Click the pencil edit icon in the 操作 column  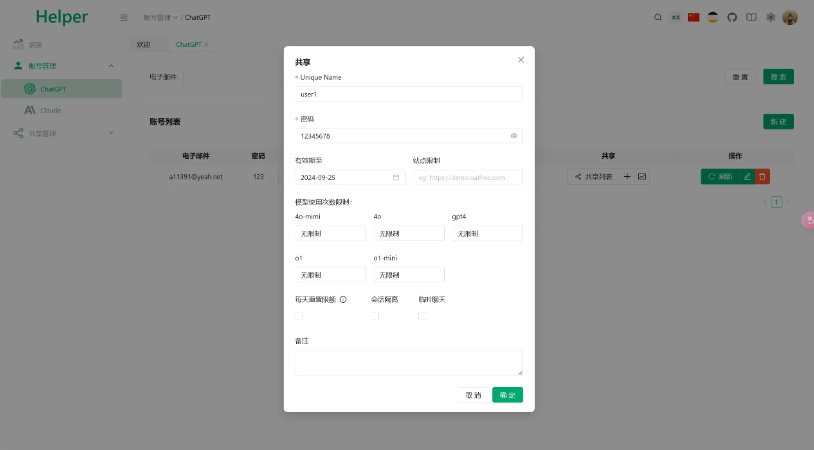[x=747, y=176]
